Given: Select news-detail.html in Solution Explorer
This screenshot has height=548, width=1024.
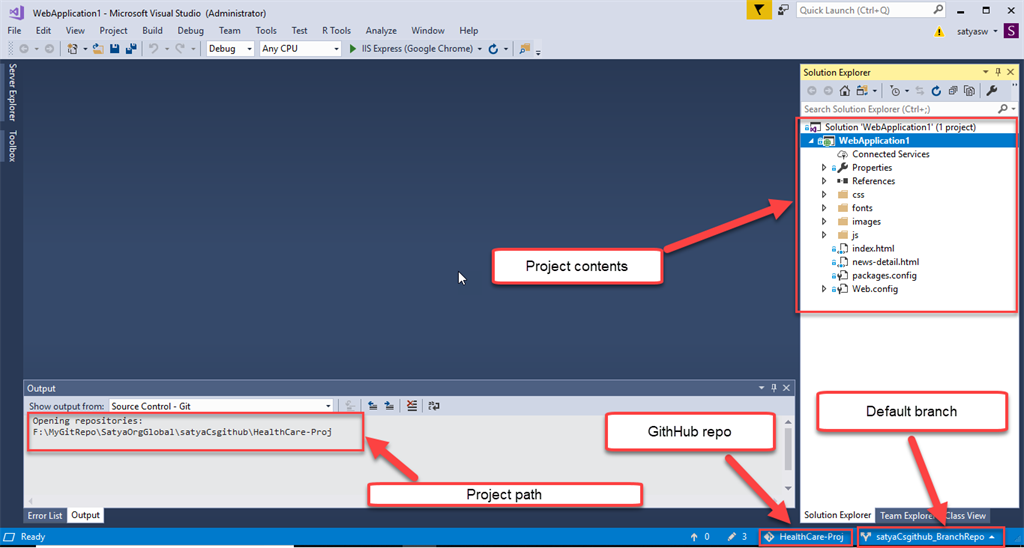Looking at the screenshot, I should point(886,262).
